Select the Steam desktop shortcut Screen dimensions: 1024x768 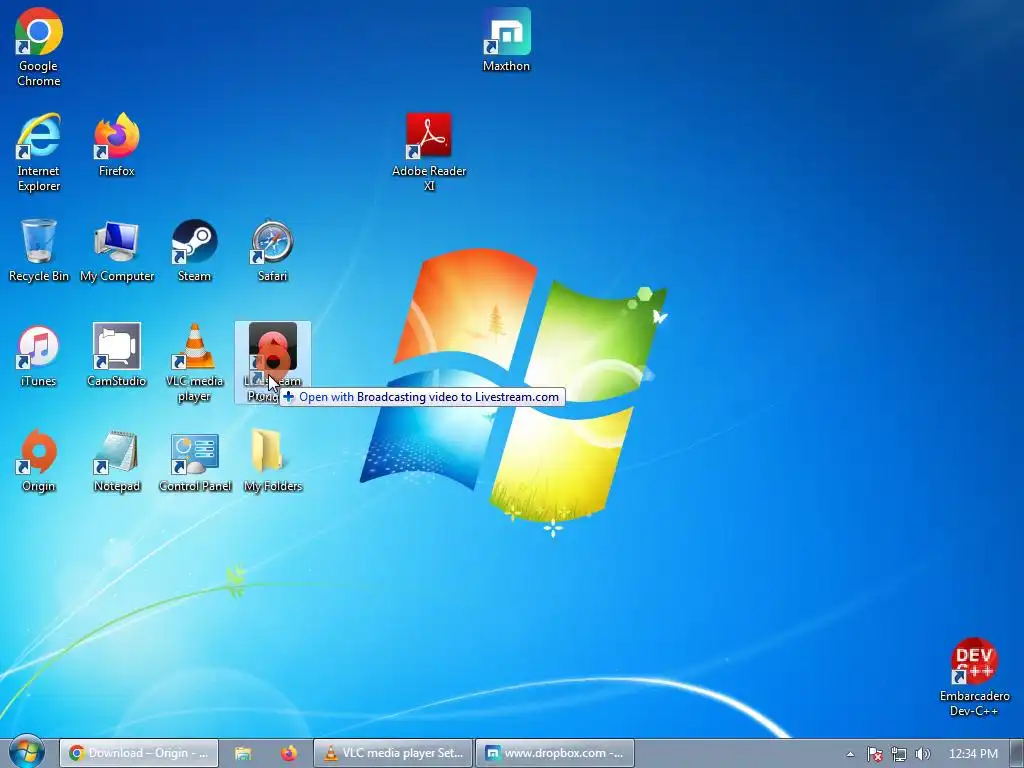tap(195, 251)
